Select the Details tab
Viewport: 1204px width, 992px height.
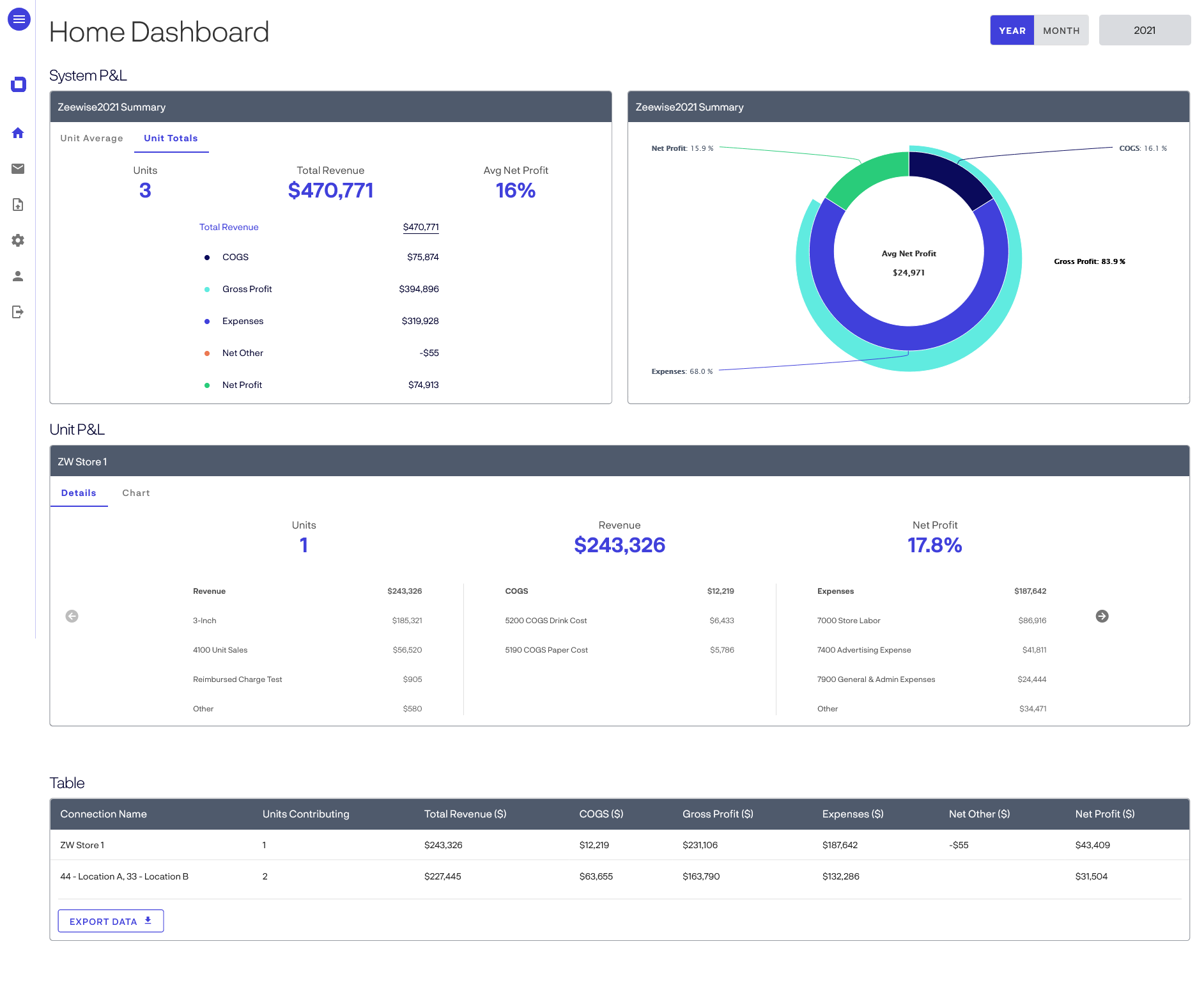79,492
